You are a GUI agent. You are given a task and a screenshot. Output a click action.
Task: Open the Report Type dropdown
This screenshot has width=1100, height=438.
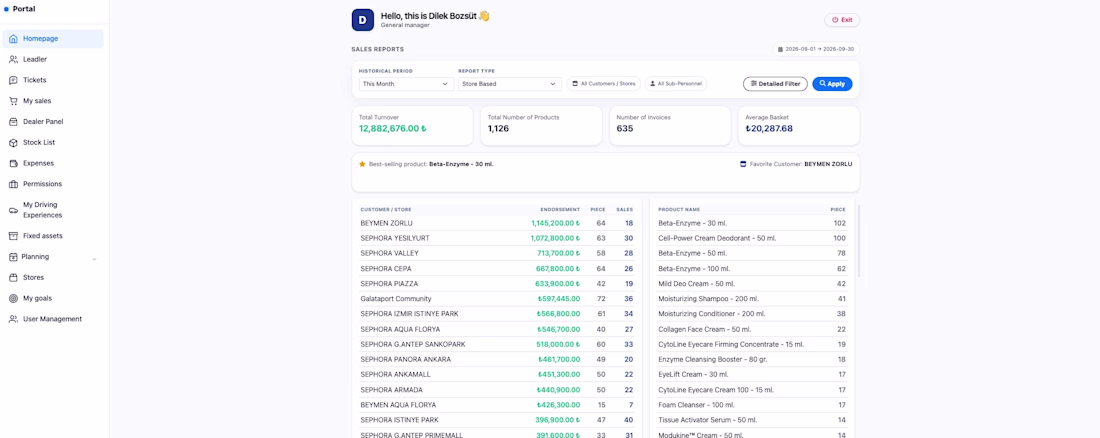click(x=509, y=84)
